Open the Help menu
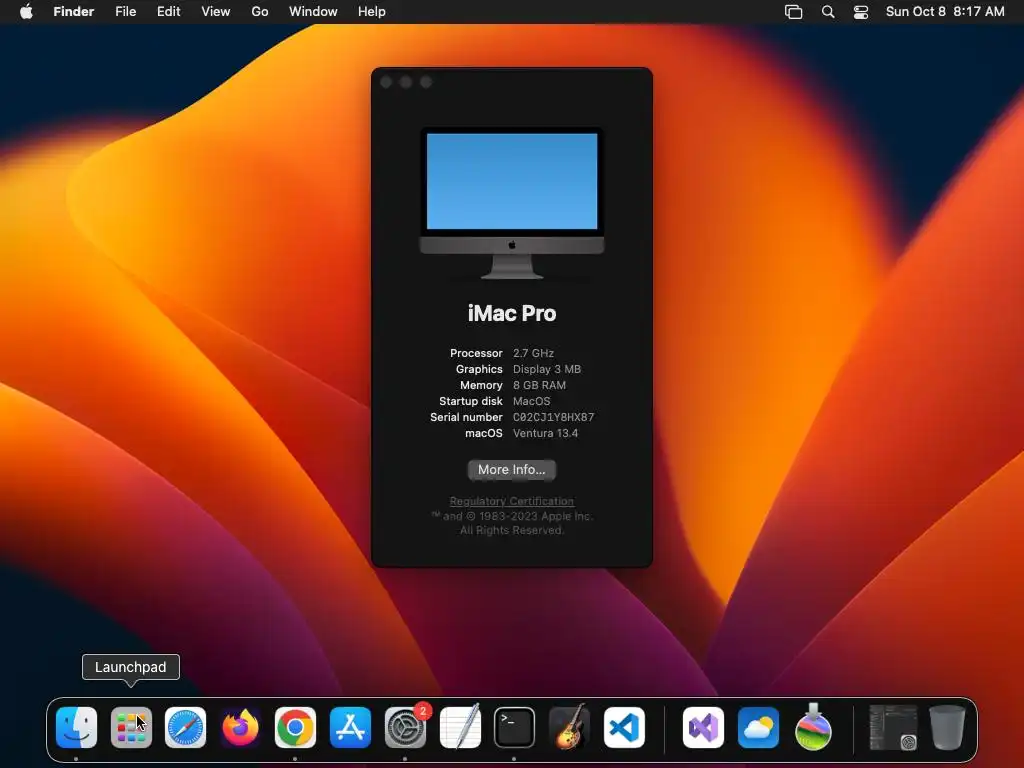The width and height of the screenshot is (1024, 768). click(372, 11)
